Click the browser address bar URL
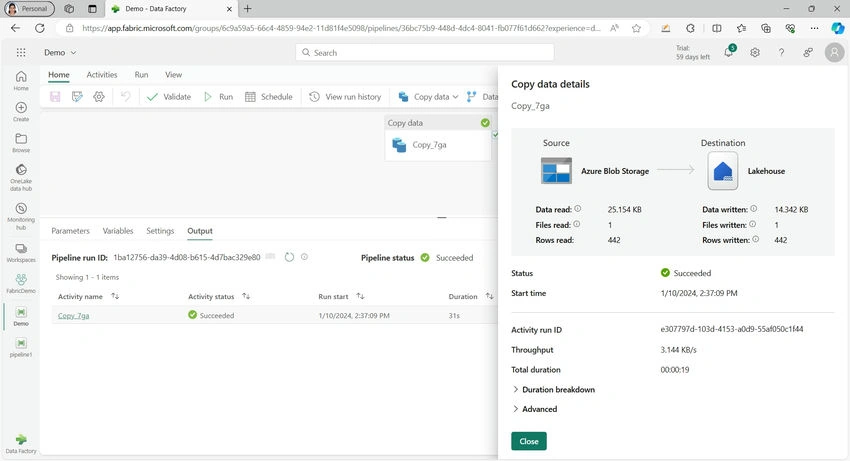This screenshot has height=461, width=850. [342, 28]
